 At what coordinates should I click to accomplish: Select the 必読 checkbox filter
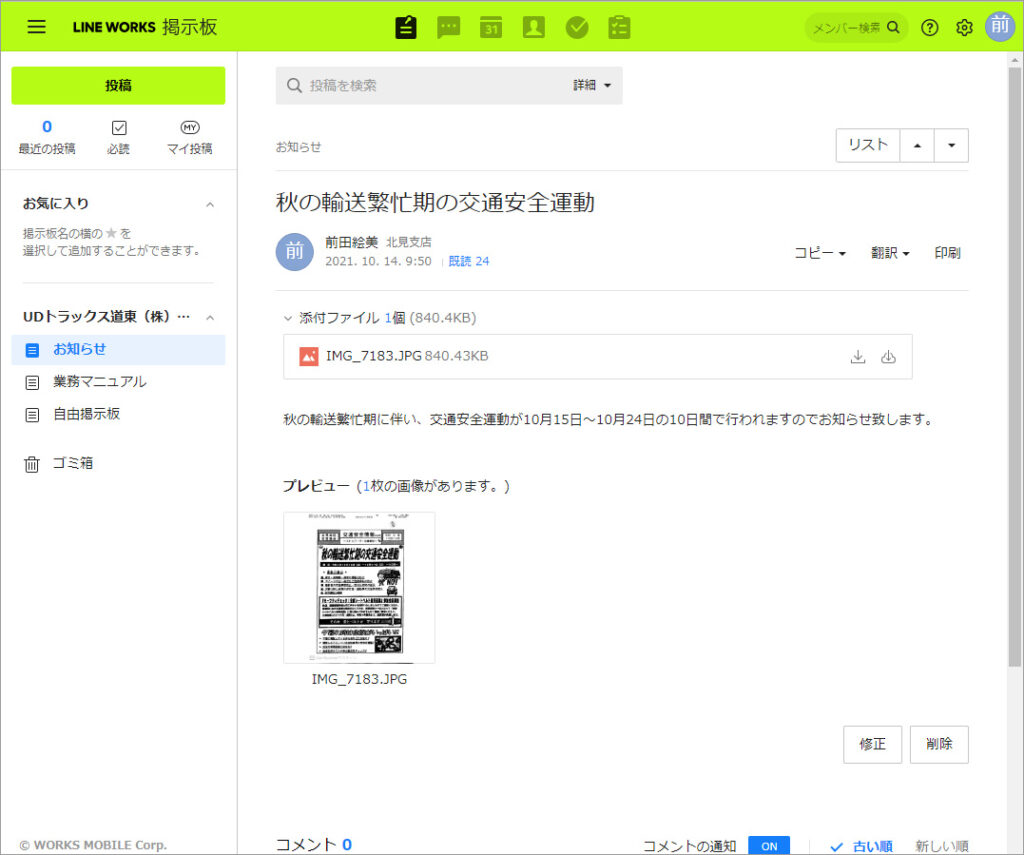(119, 138)
